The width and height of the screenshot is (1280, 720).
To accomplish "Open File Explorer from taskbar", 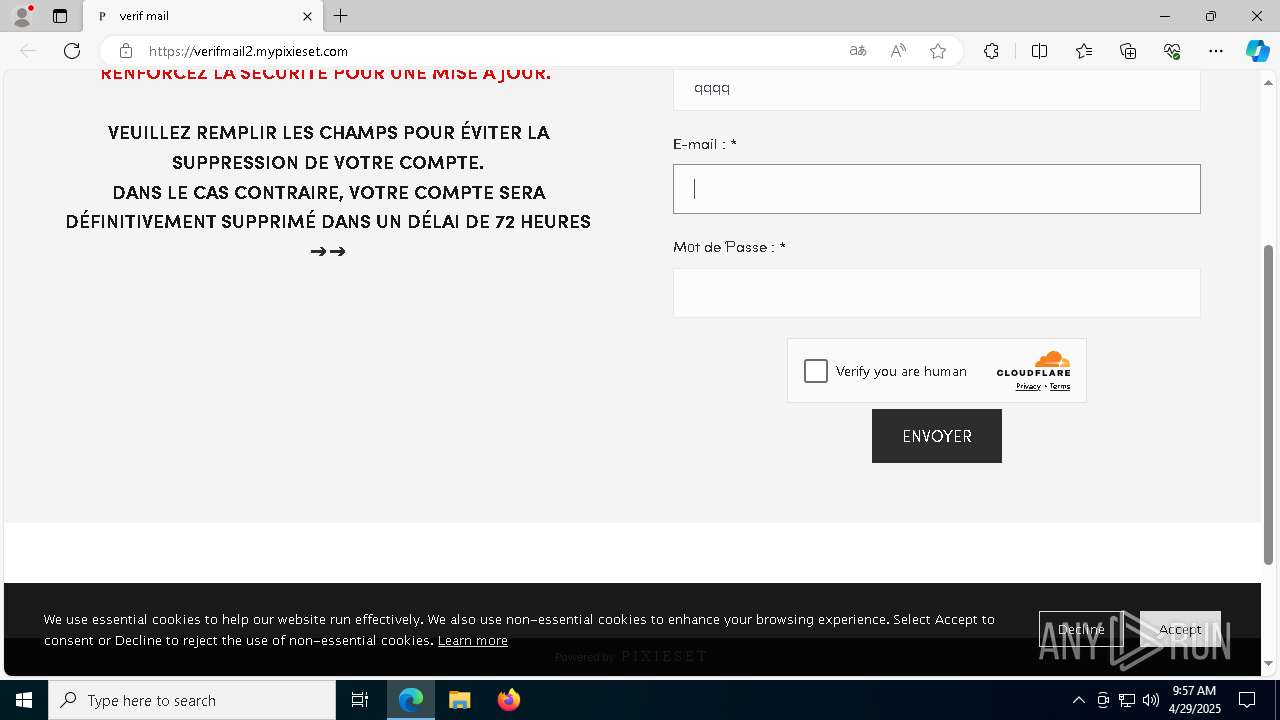I will pyautogui.click(x=459, y=700).
